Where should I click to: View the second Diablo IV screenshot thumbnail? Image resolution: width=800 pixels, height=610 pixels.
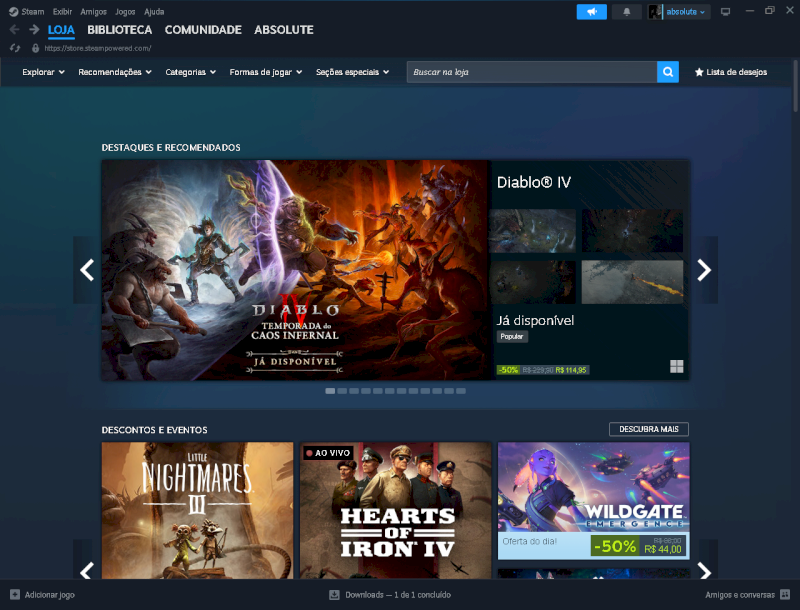pos(632,231)
